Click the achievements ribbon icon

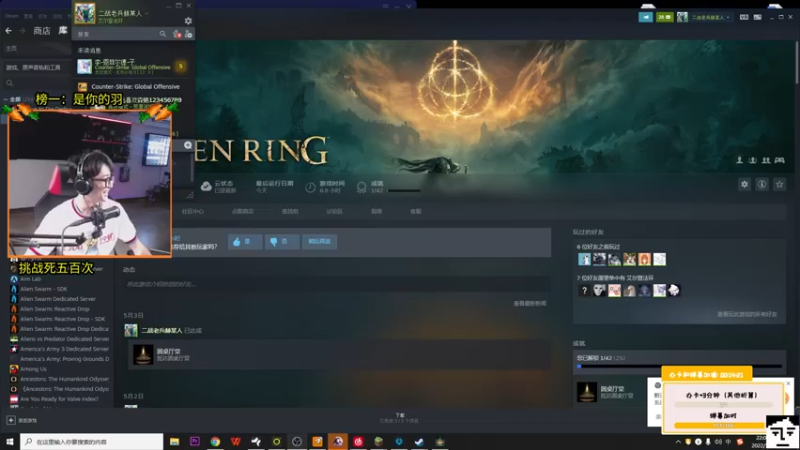pos(361,187)
